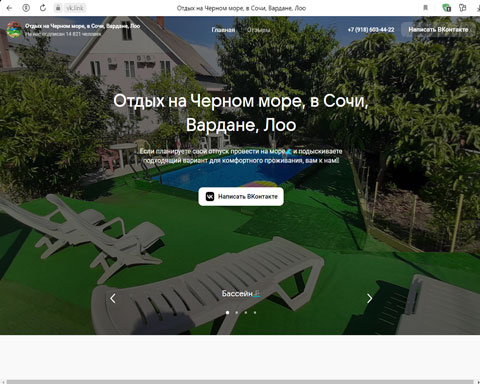Select the first carousel dot

(227, 313)
